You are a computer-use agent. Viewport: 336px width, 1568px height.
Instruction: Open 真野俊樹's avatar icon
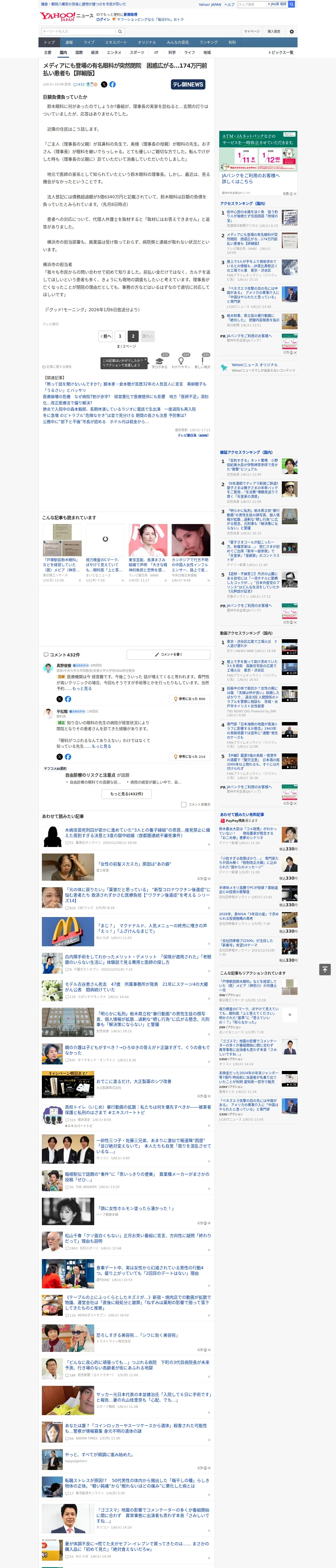pyautogui.click(x=48, y=668)
